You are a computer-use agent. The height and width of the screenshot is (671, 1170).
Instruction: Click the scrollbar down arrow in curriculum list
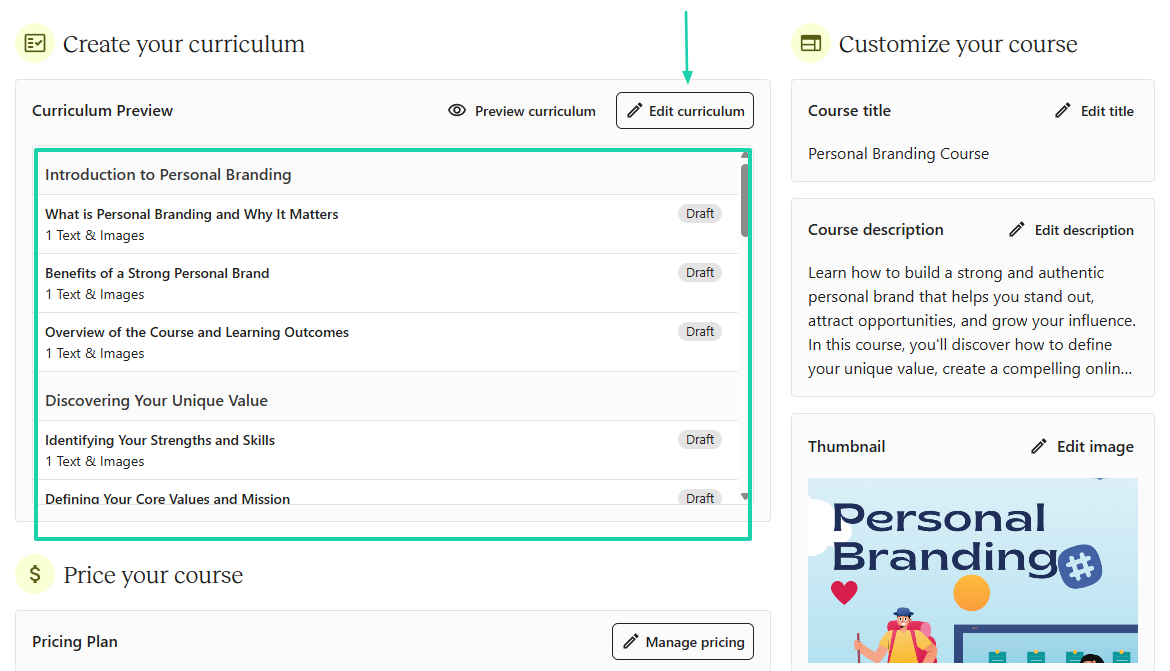pos(745,496)
